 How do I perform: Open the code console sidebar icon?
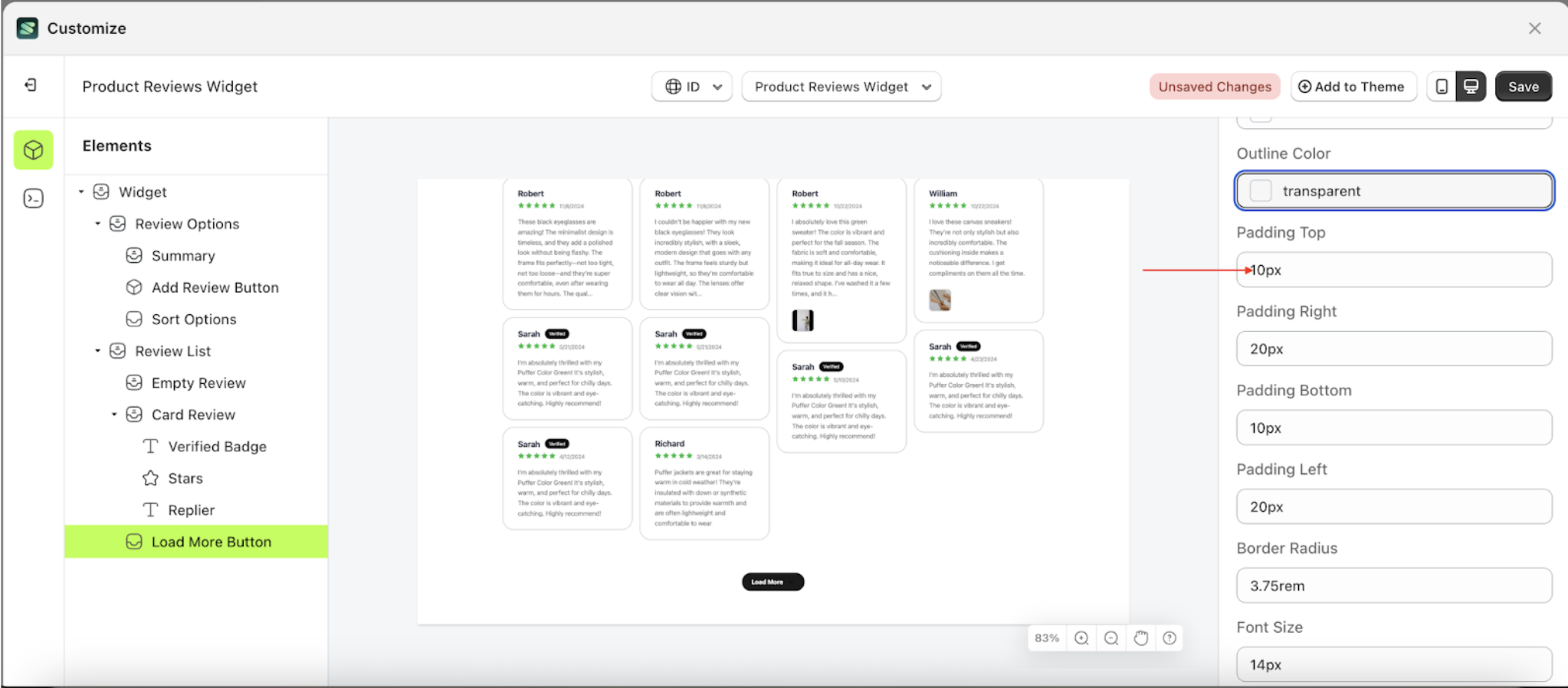(33, 199)
